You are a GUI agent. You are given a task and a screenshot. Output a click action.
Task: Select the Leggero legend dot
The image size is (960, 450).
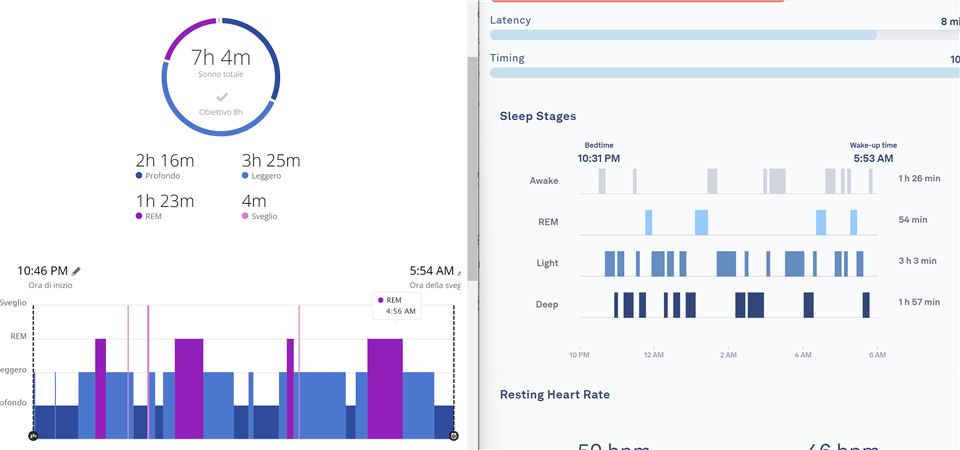coord(246,176)
